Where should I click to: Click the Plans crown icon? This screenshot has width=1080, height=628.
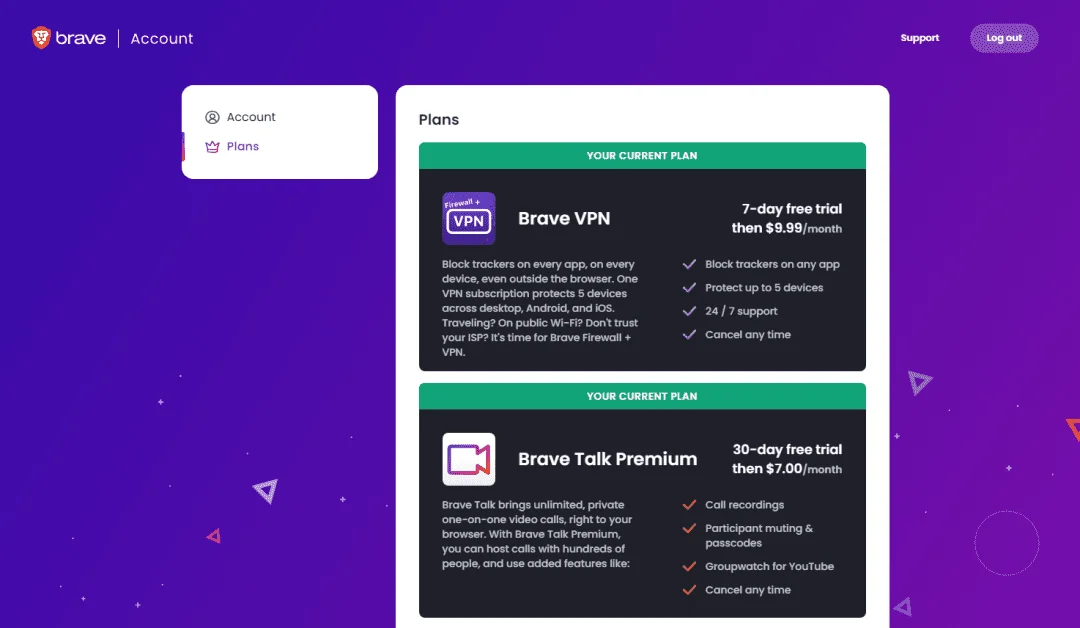[212, 147]
